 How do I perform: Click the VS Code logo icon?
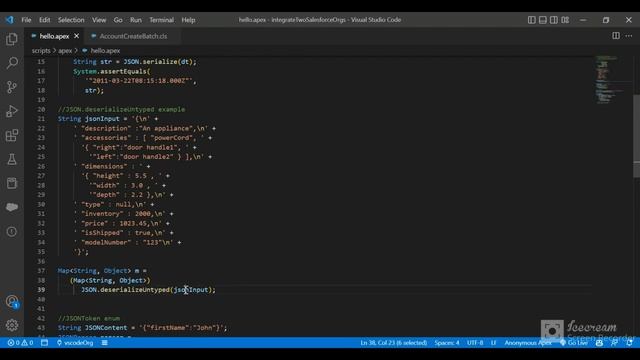click(x=9, y=20)
